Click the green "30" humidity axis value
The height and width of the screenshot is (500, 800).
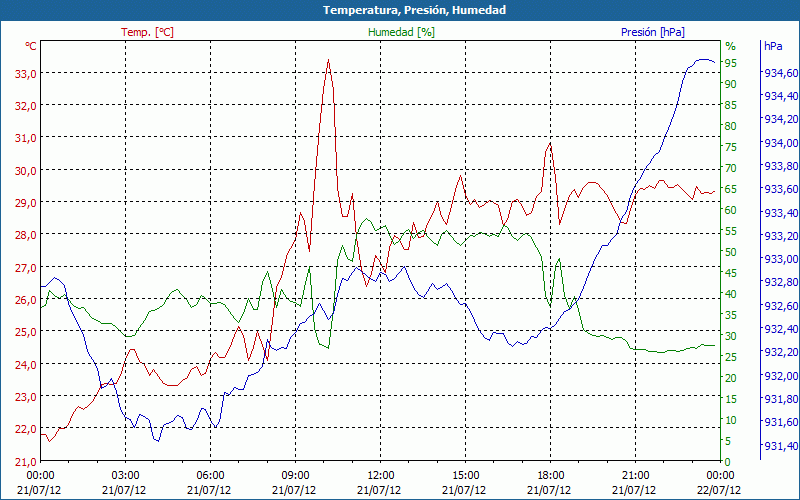pyautogui.click(x=731, y=336)
